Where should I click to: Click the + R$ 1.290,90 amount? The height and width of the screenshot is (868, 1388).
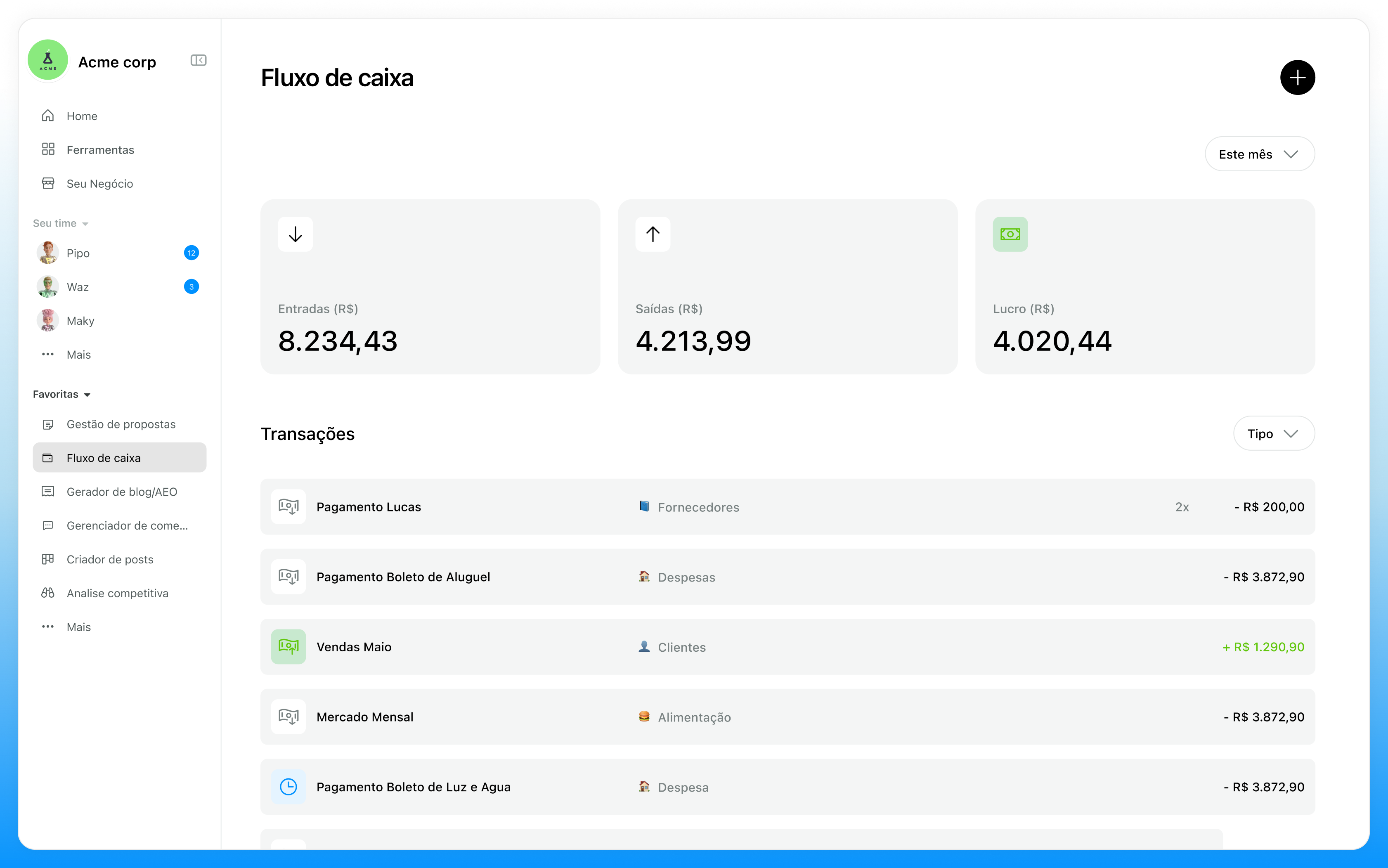[x=1263, y=647]
